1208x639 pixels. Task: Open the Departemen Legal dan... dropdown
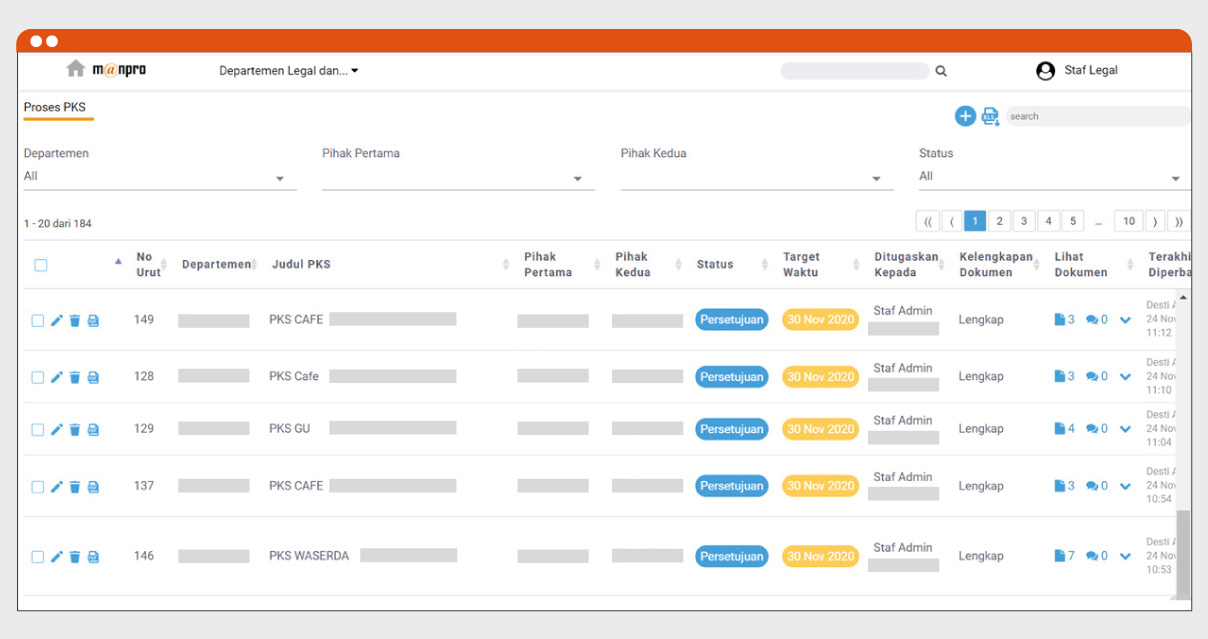pyautogui.click(x=289, y=71)
